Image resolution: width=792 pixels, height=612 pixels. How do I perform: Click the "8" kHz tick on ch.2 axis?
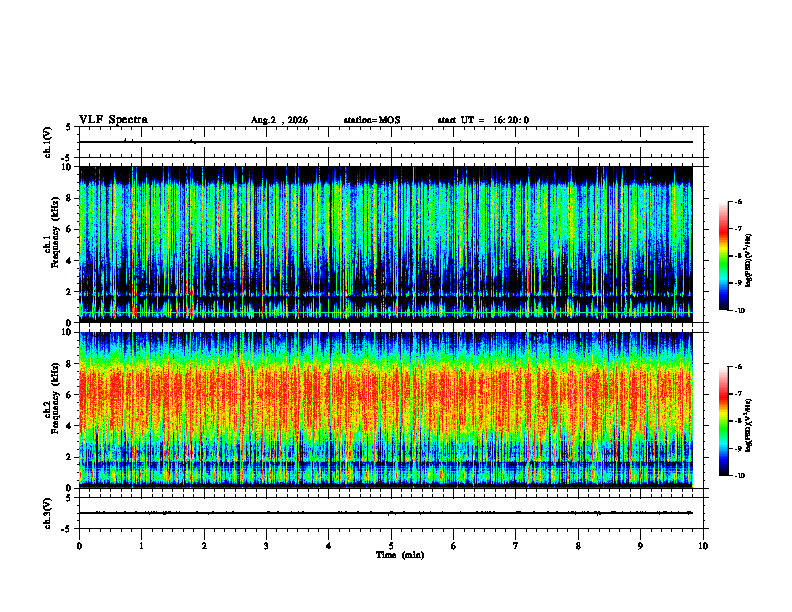point(70,364)
